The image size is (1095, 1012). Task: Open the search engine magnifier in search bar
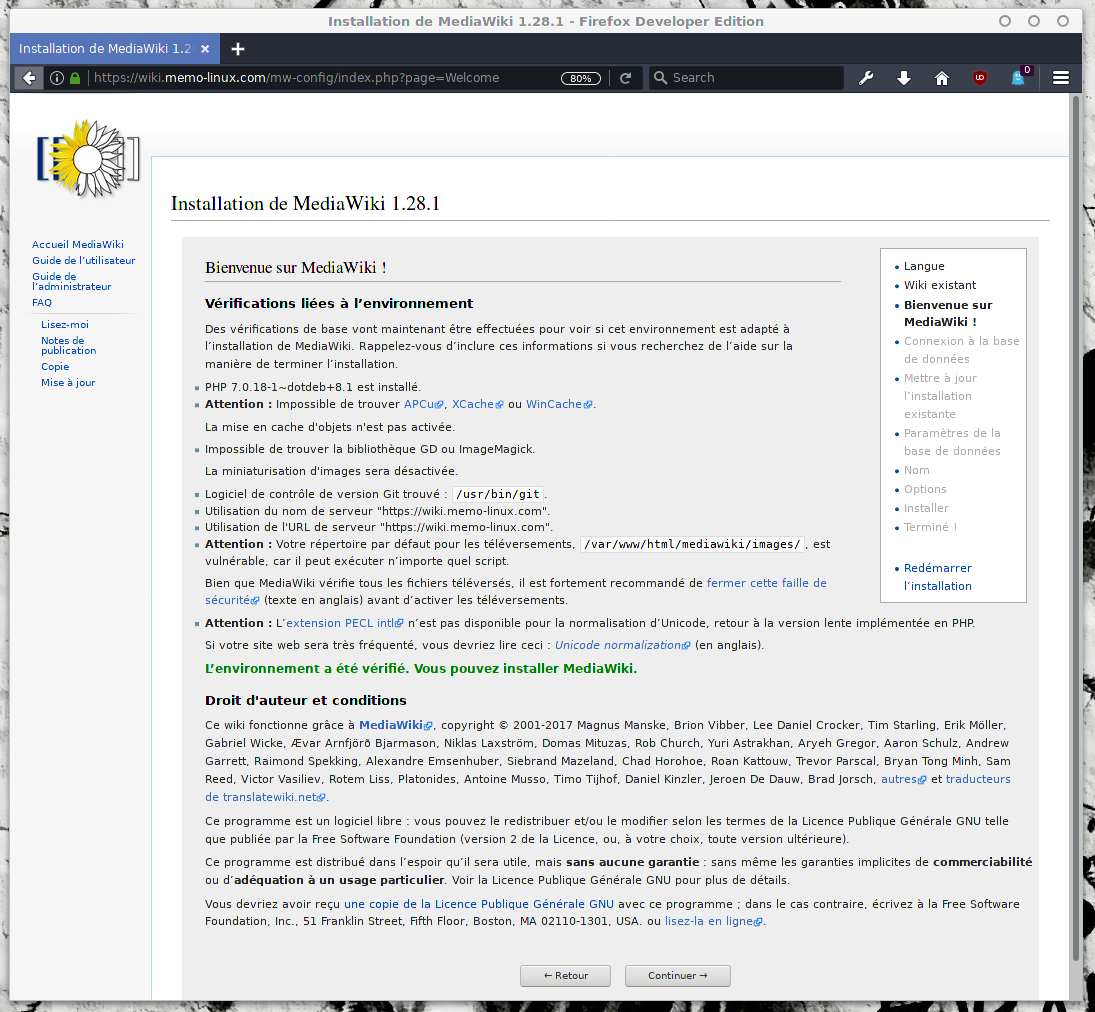point(660,77)
